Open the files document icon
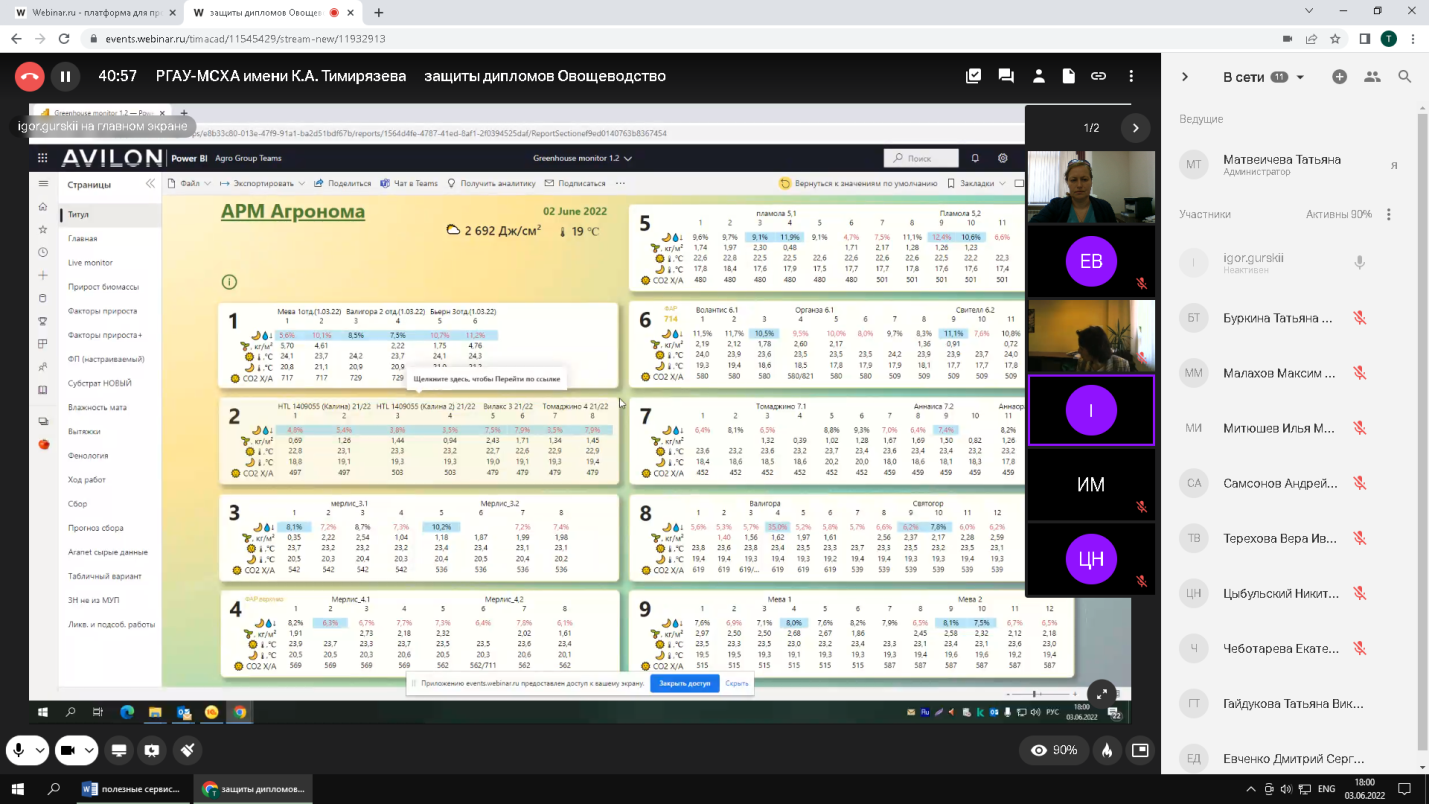Viewport: 1429px width, 804px height. [1069, 76]
